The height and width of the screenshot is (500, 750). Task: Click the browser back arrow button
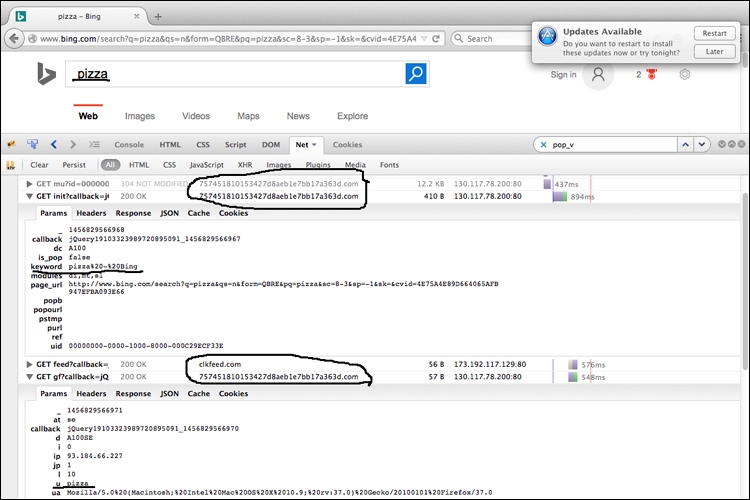14,38
